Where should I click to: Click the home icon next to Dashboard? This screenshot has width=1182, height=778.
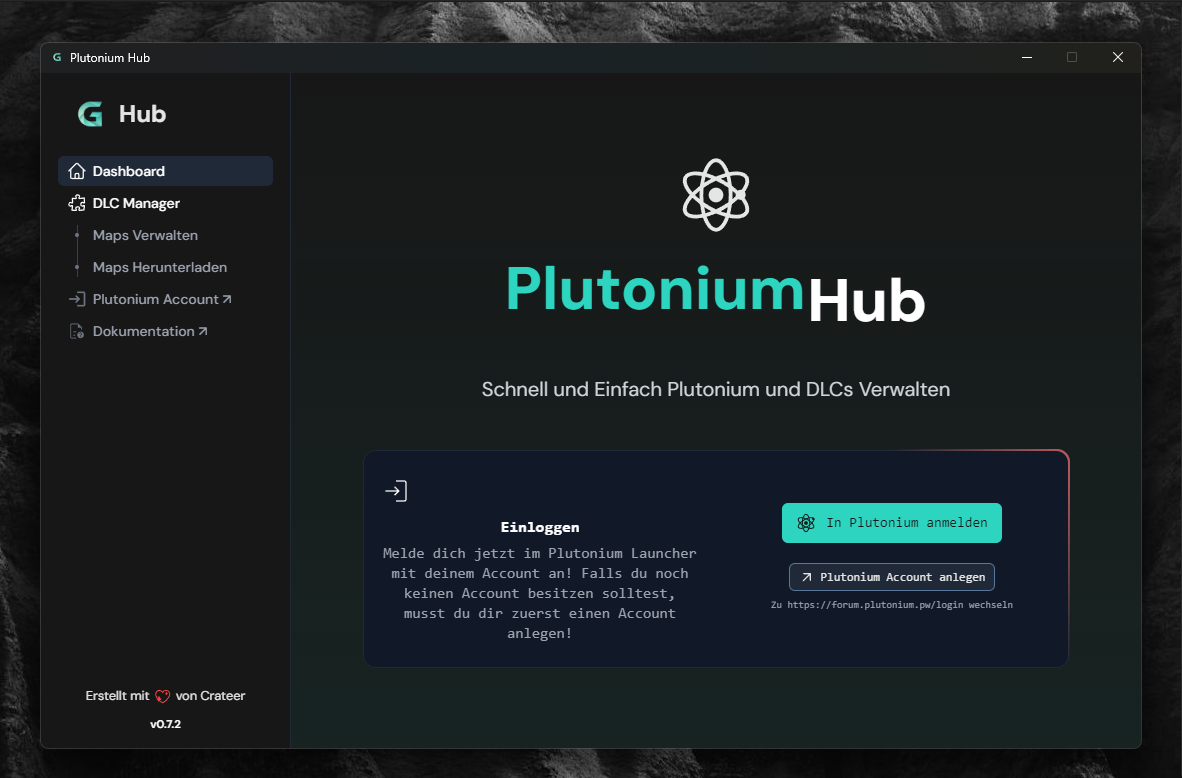(x=77, y=170)
